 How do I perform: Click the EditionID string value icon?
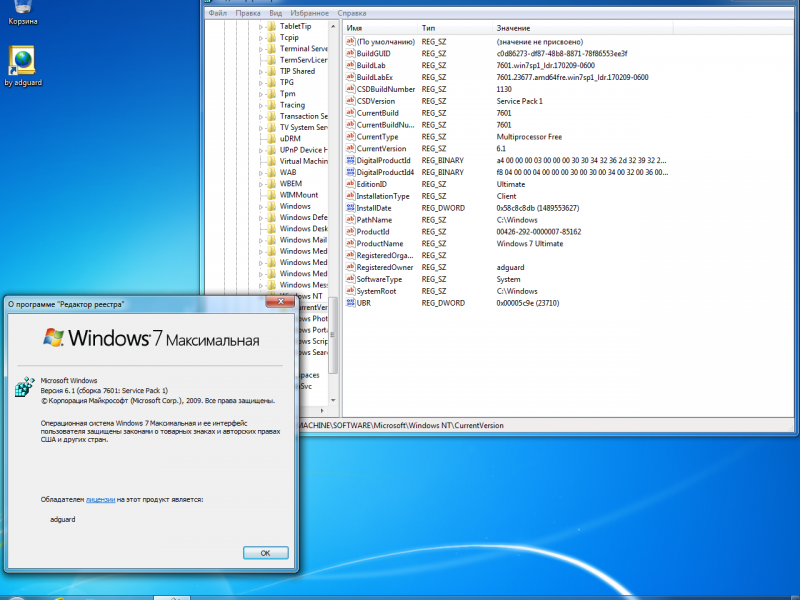coord(350,184)
